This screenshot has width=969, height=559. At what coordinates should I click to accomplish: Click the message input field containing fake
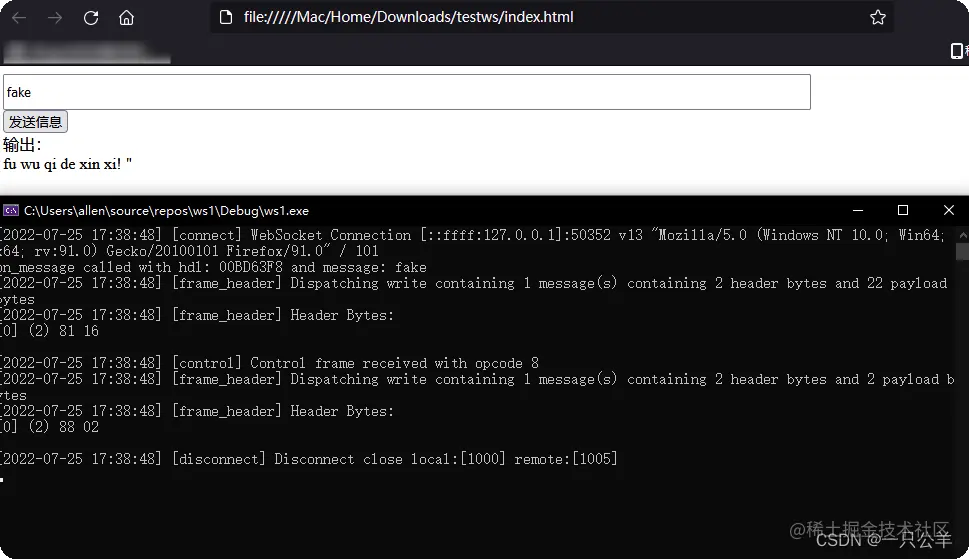pos(407,92)
